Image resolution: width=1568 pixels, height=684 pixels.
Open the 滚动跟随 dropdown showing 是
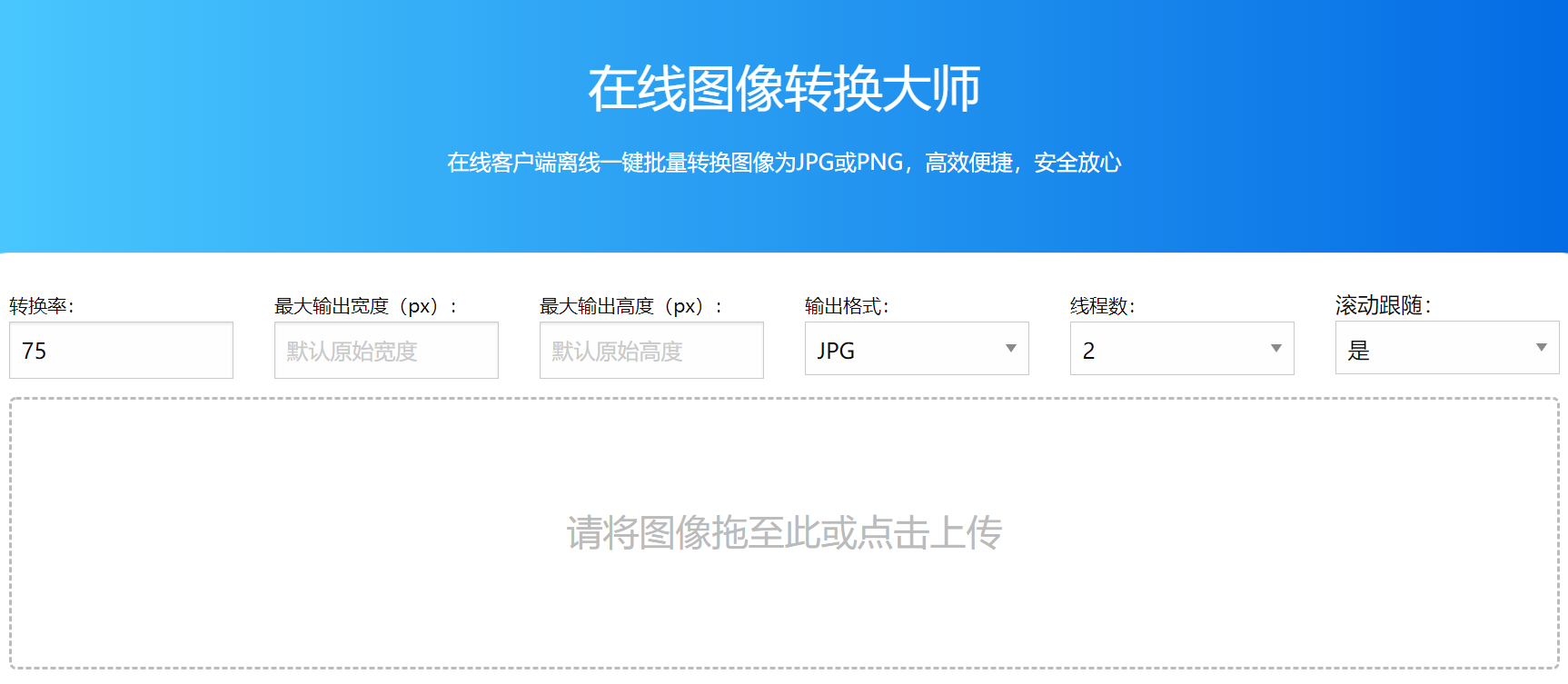point(1435,348)
